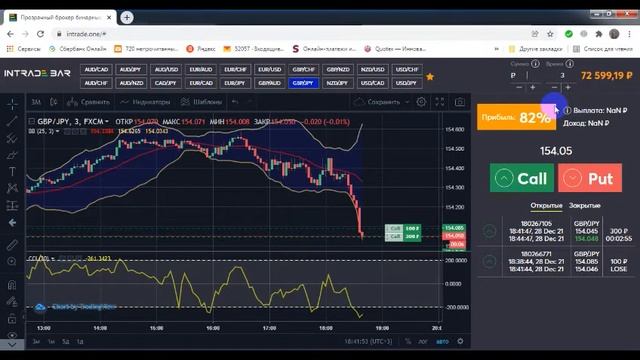Decrease the trade time with minus
This screenshot has width=640, height=360.
(554, 87)
